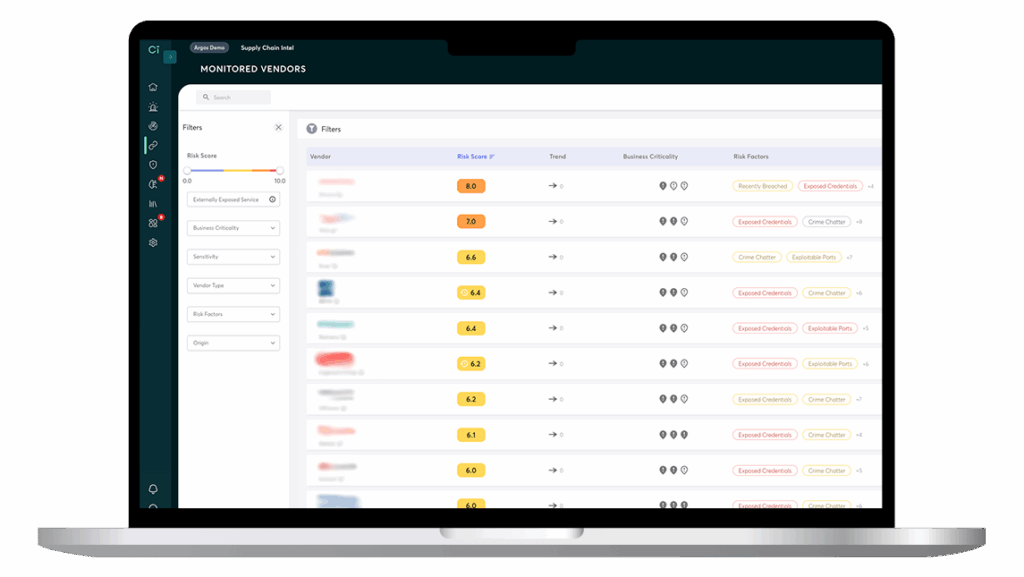
Task: Click the Risk Factors column header
Action: click(x=751, y=157)
